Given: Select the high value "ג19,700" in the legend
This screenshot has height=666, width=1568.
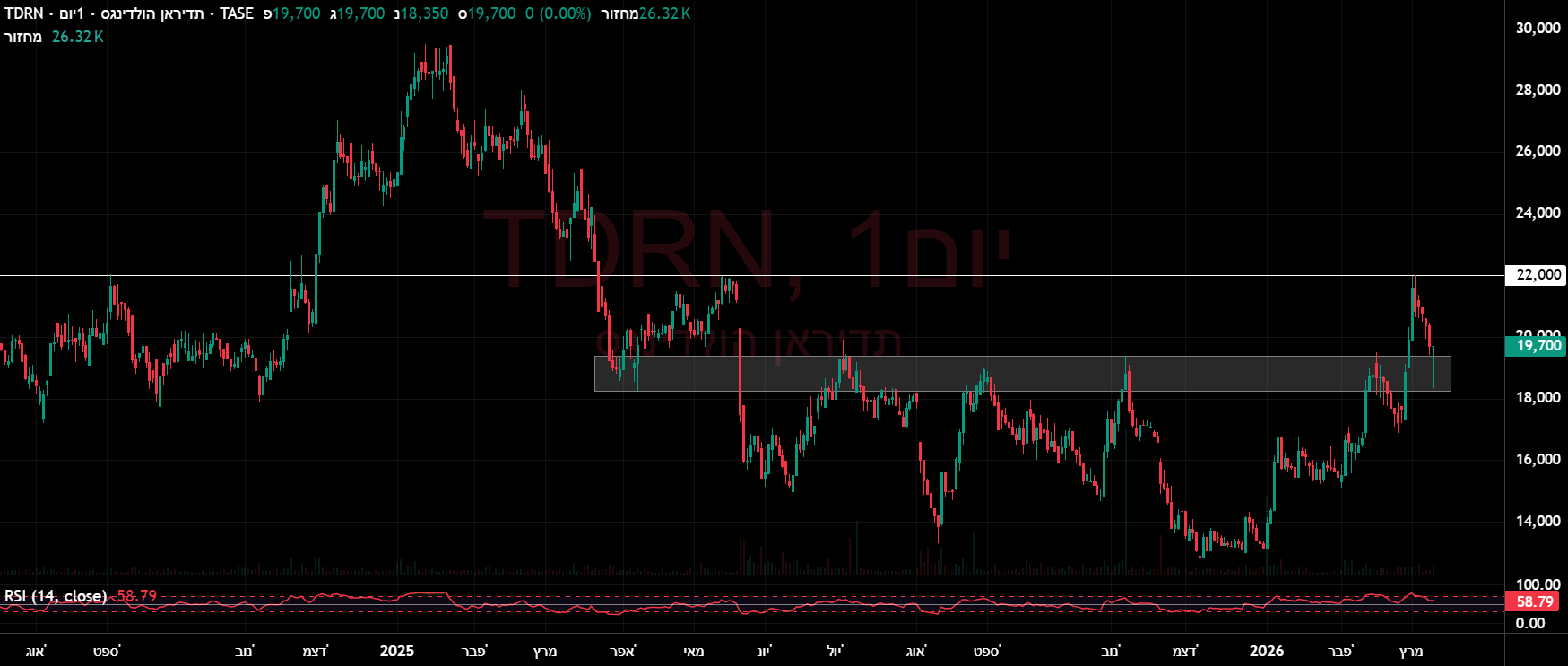Looking at the screenshot, I should point(357,13).
